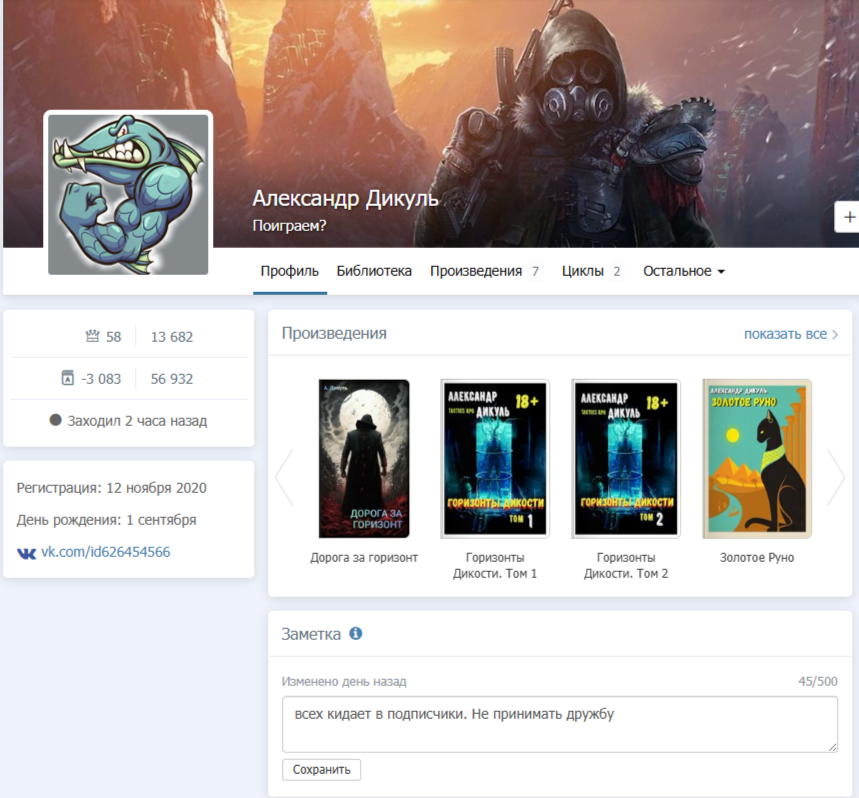The image size is (859, 798).
Task: Click the plus button on cover banner
Action: point(848,216)
